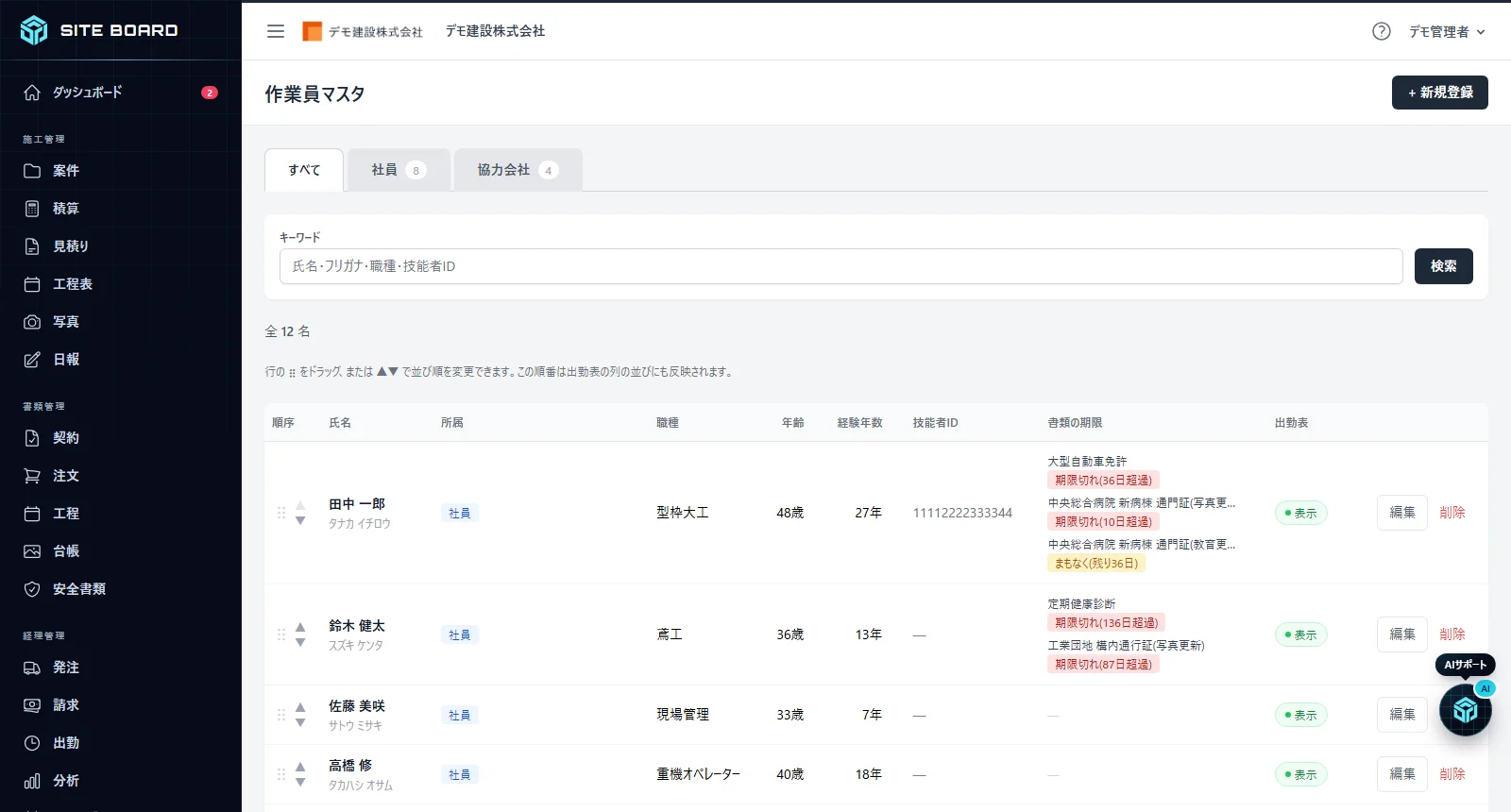1511x812 pixels.
Task: Toggle 表示 status for 佐藤 美咲
Action: coord(1300,715)
